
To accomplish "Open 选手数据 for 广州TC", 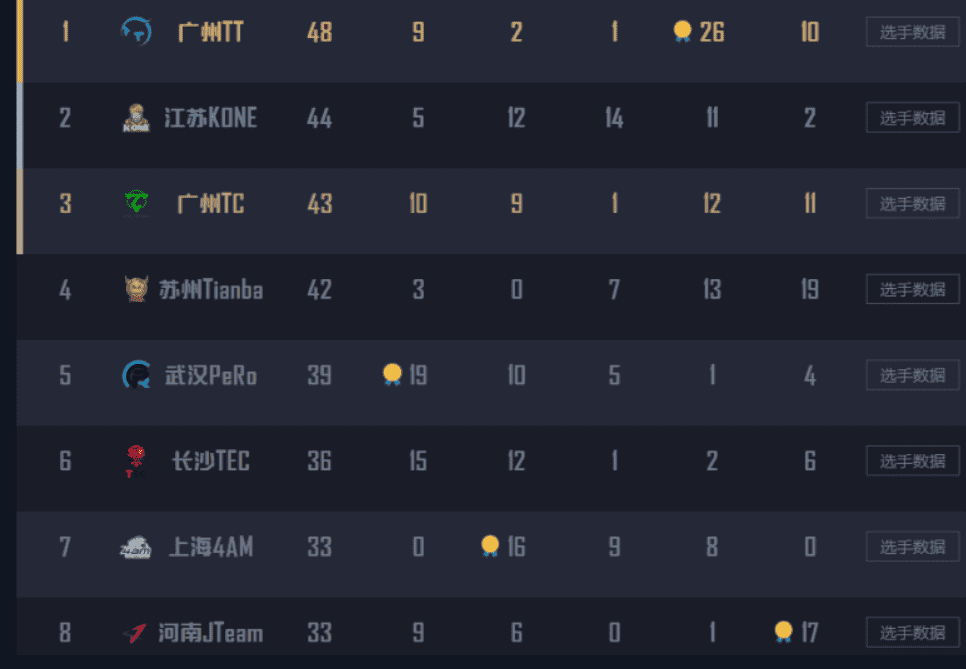I will pos(912,203).
